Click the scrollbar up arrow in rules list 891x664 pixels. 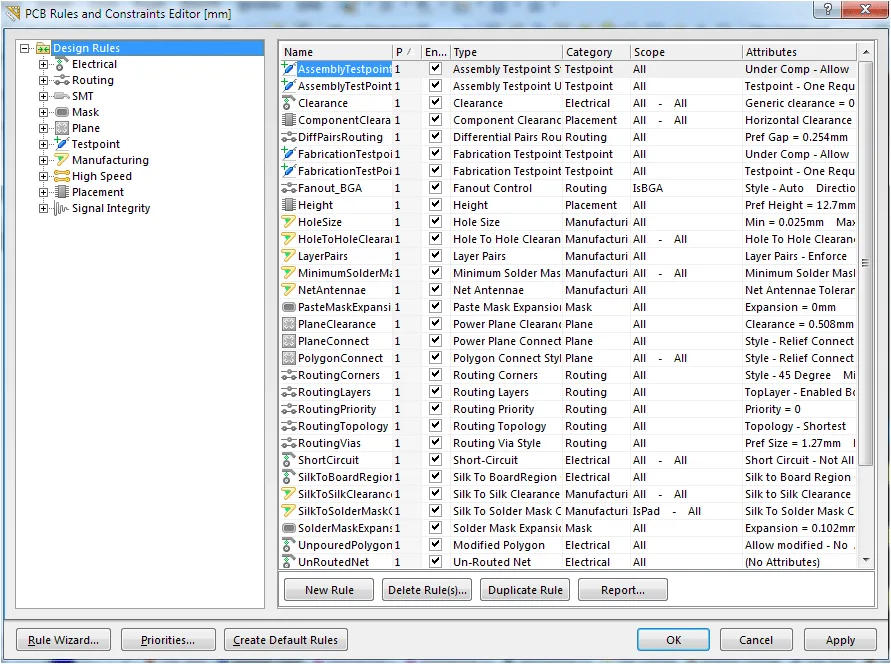tap(865, 52)
